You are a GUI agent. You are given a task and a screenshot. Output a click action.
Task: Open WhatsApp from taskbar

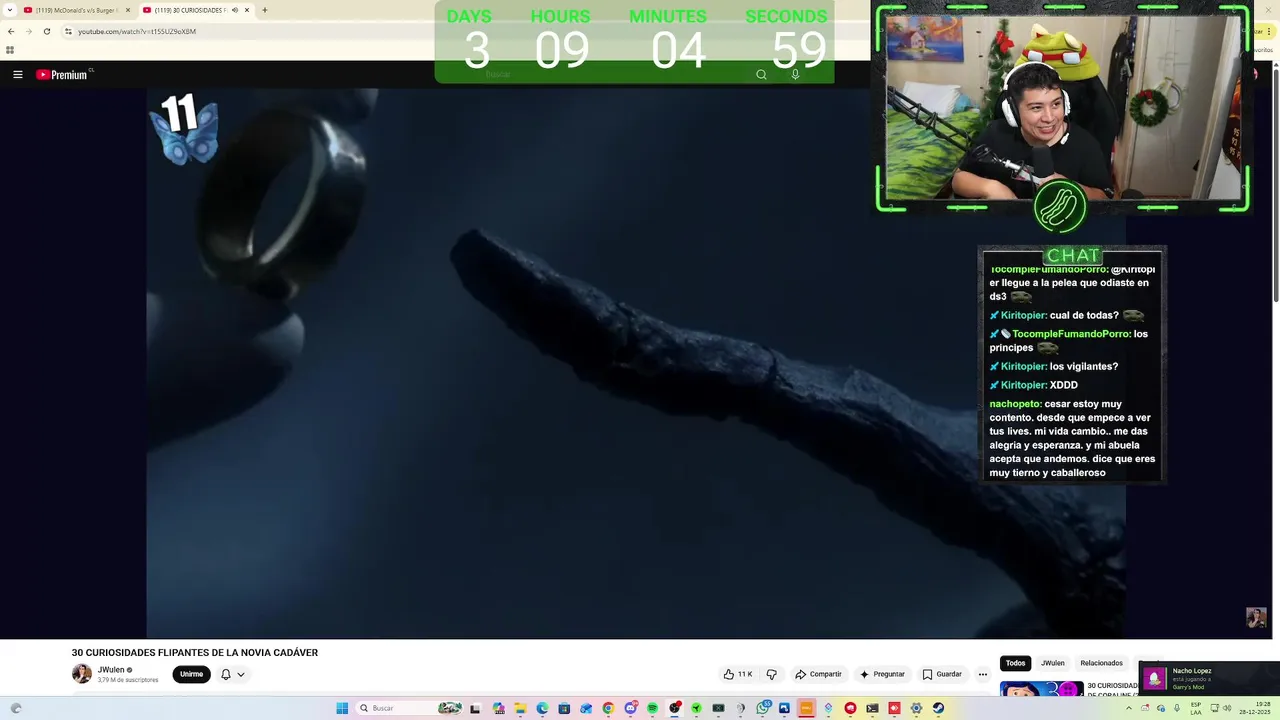click(x=763, y=708)
